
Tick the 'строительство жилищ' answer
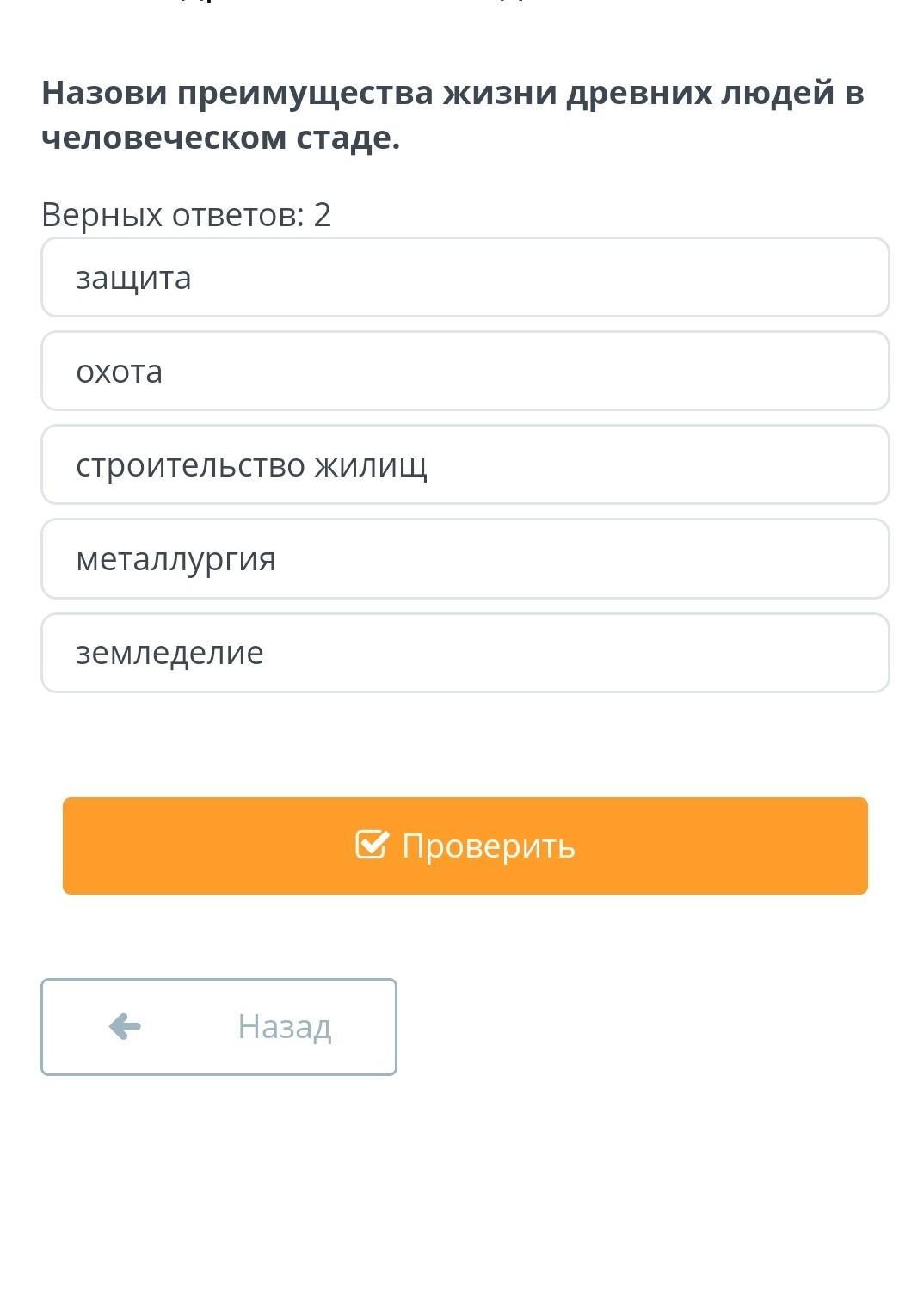point(465,464)
